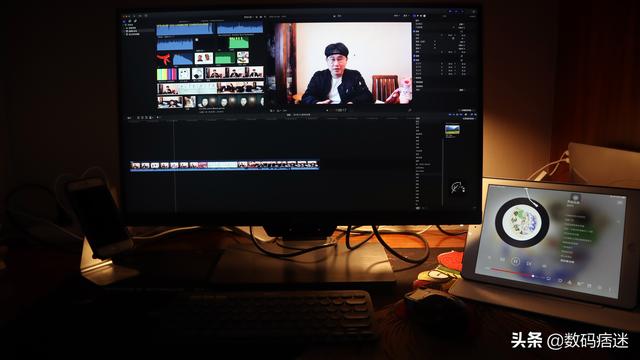
Task: Click the red playback progress bar on the iPad
Action: [511, 272]
